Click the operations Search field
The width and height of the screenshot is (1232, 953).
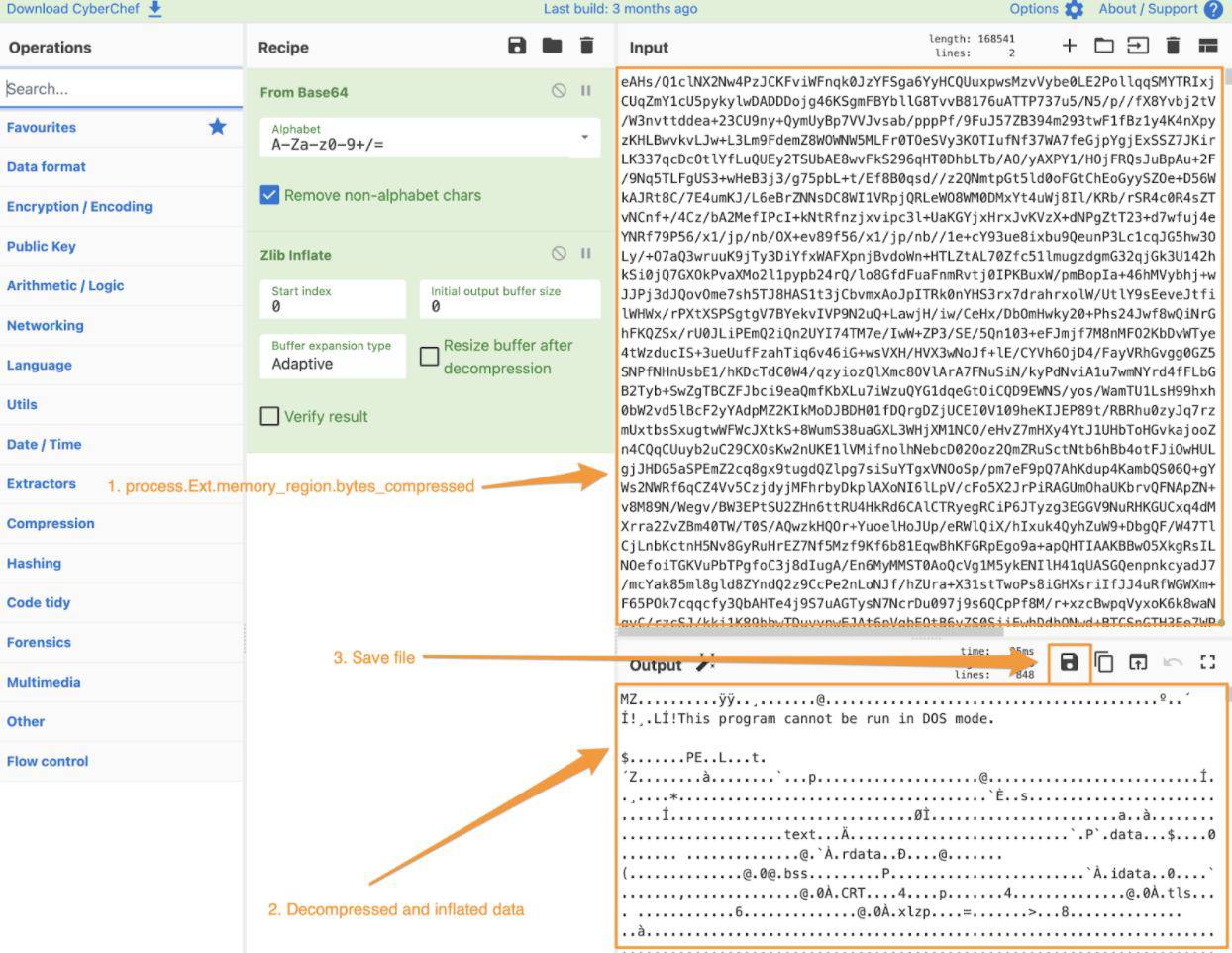point(121,88)
